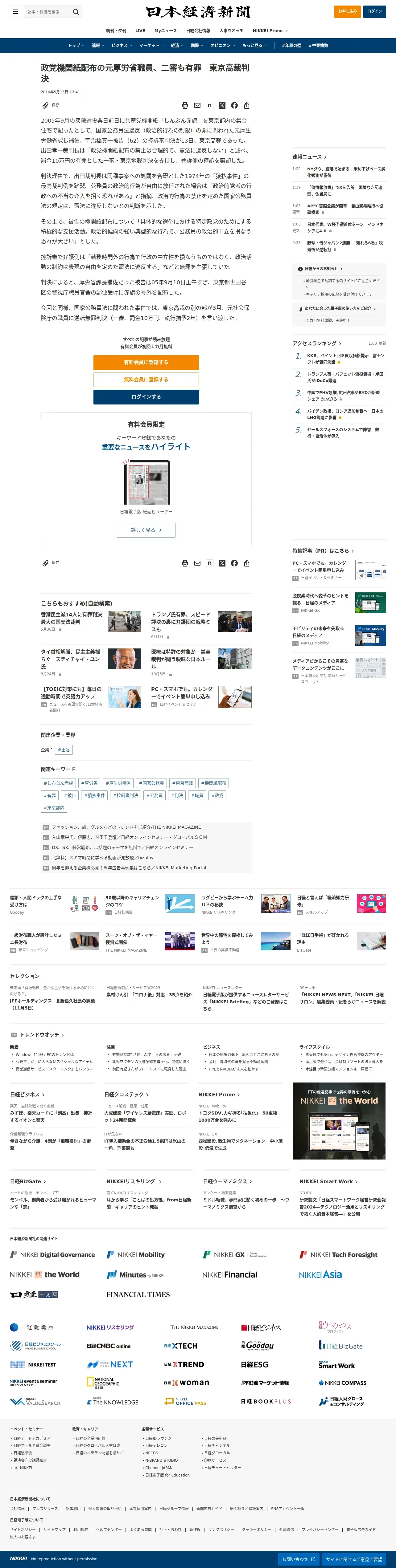The image size is (396, 1568).
Task: Click the magnifier search icon
Action: 76,12
